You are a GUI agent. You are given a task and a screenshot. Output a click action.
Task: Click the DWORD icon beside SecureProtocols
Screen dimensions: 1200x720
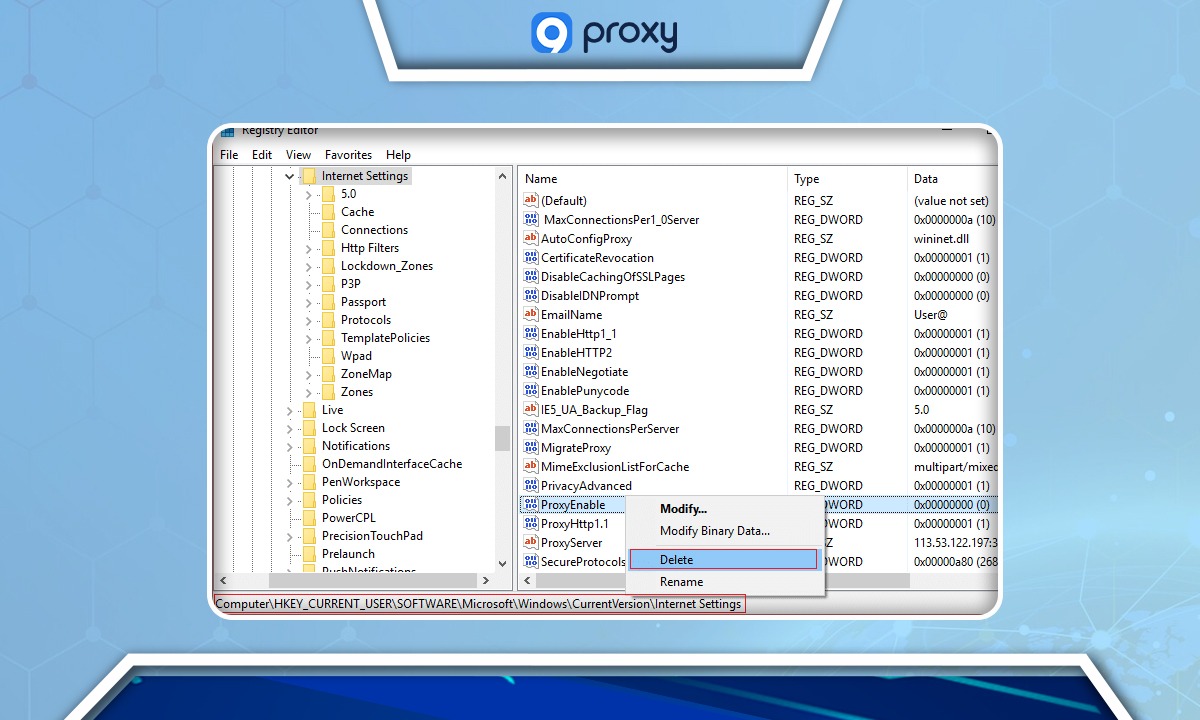click(530, 561)
